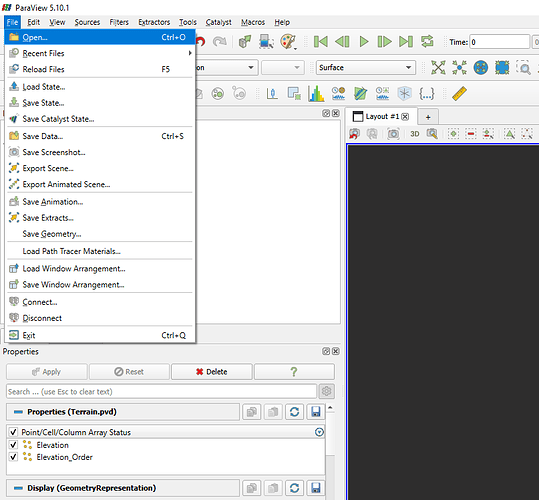
Task: Step to previous animation frame
Action: coord(342,42)
